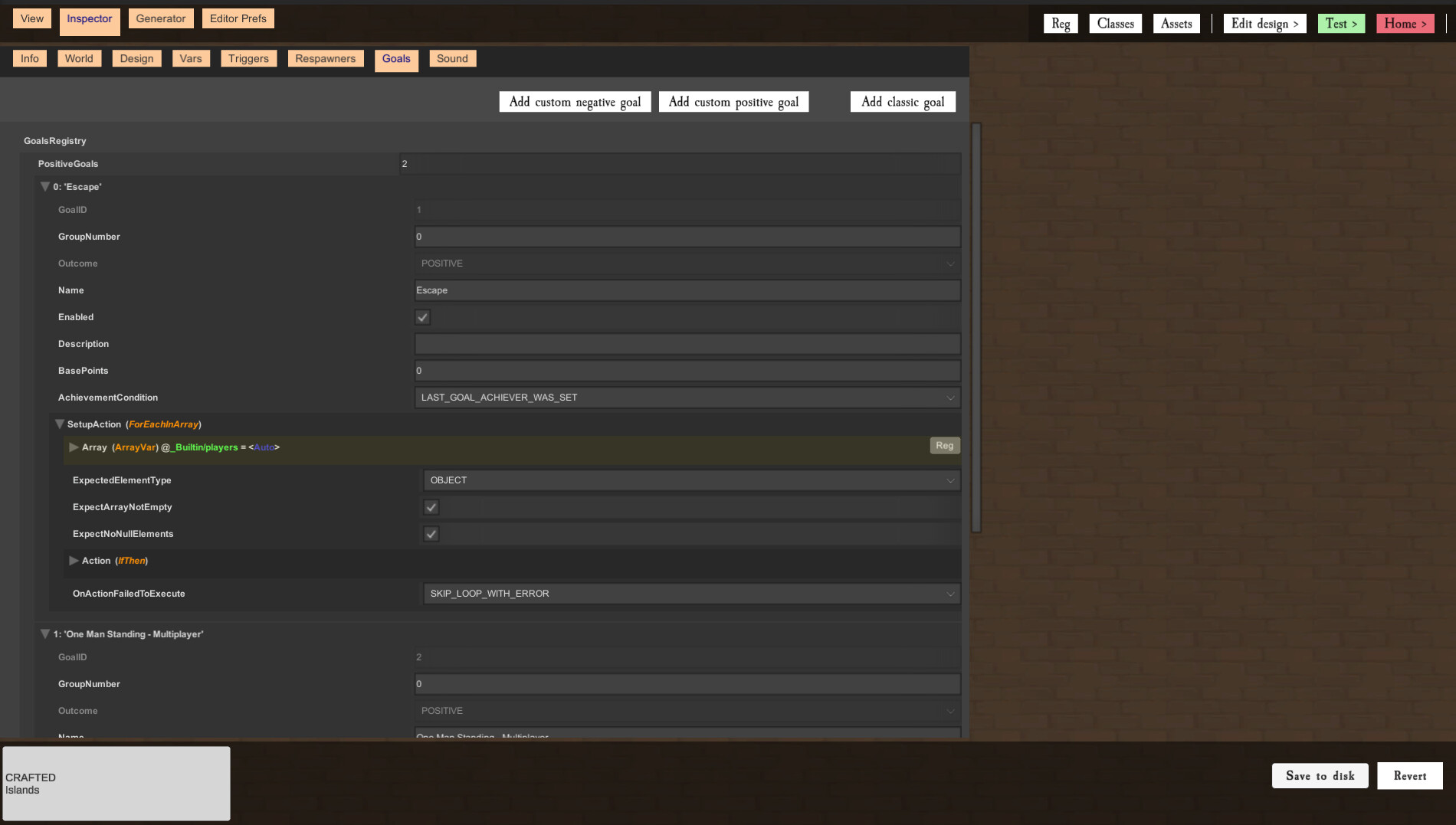Click the Reg badge on the players array row
This screenshot has height=825, width=1456.
pos(944,445)
